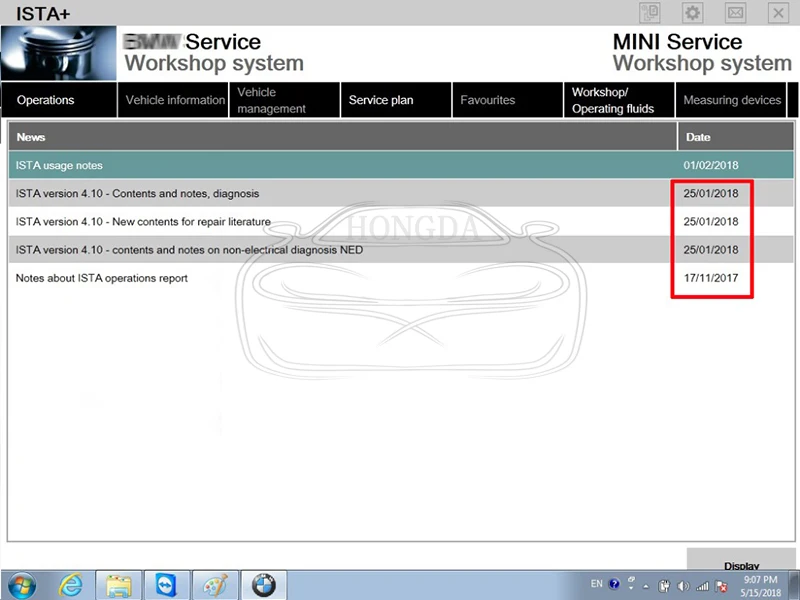Open the volume speaker tray icon
800x600 pixels.
tap(684, 586)
